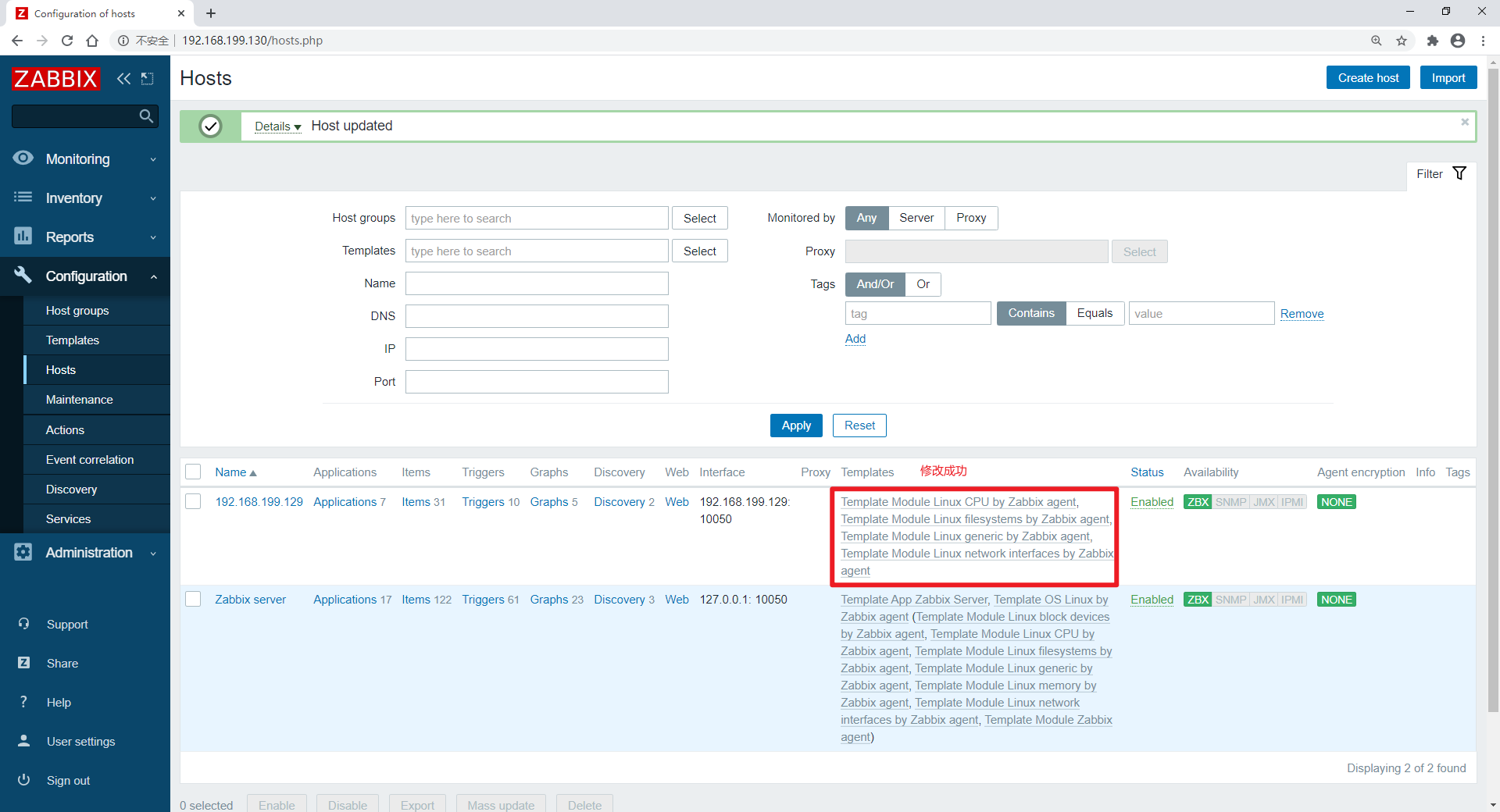Open browser zoom magnifier icon
The height and width of the screenshot is (812, 1500).
(1377, 41)
